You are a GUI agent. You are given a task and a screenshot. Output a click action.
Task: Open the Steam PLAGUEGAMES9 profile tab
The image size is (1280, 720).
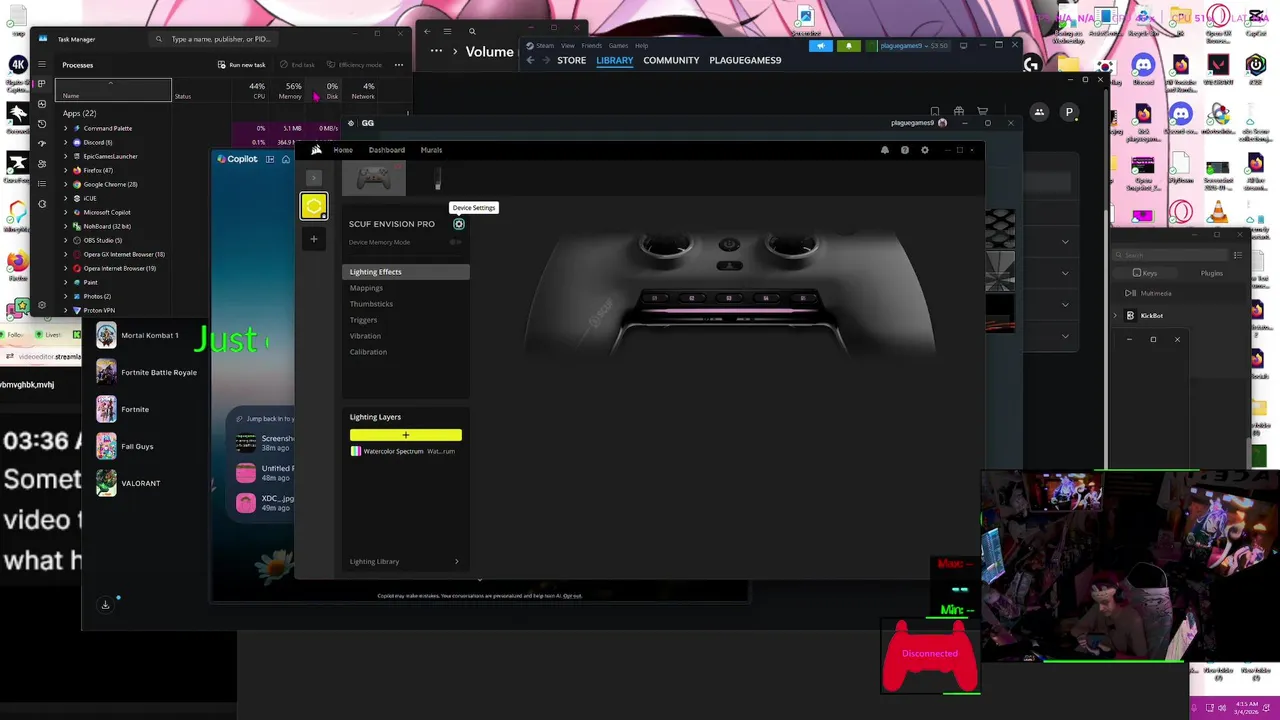[x=745, y=60]
